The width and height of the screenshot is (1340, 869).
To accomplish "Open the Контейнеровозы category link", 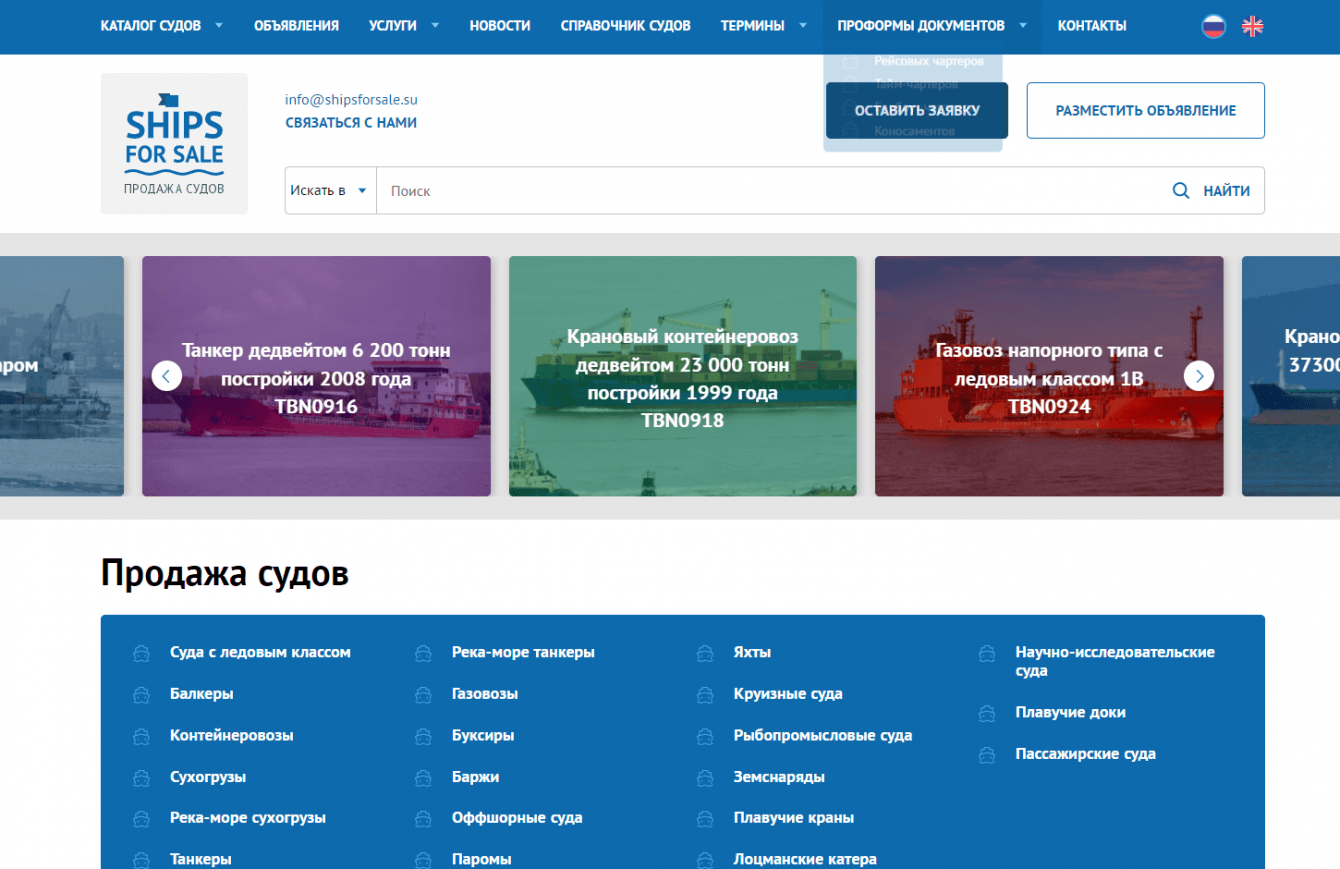I will point(232,736).
